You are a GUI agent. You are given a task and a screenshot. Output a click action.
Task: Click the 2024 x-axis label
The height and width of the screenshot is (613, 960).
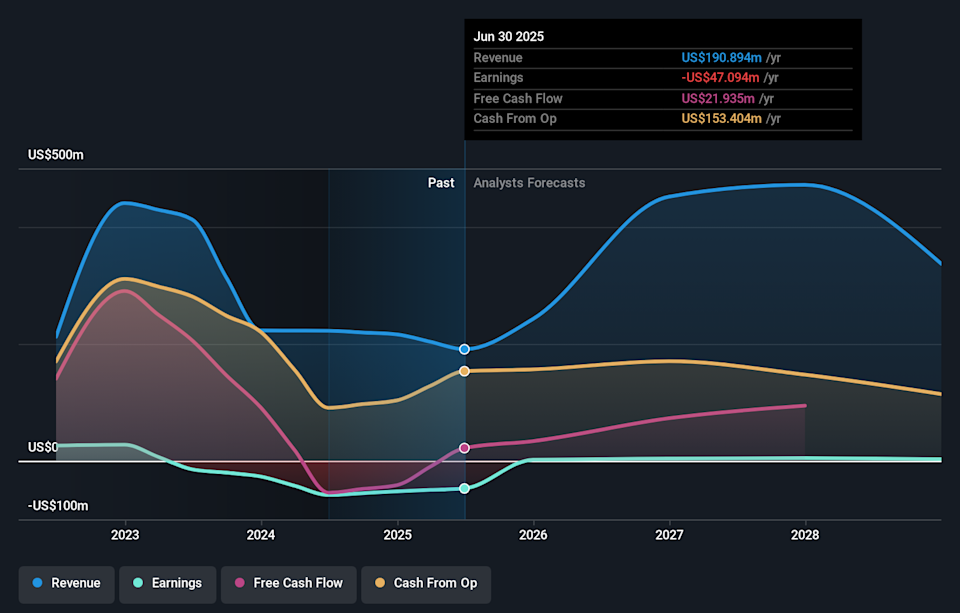coord(261,535)
